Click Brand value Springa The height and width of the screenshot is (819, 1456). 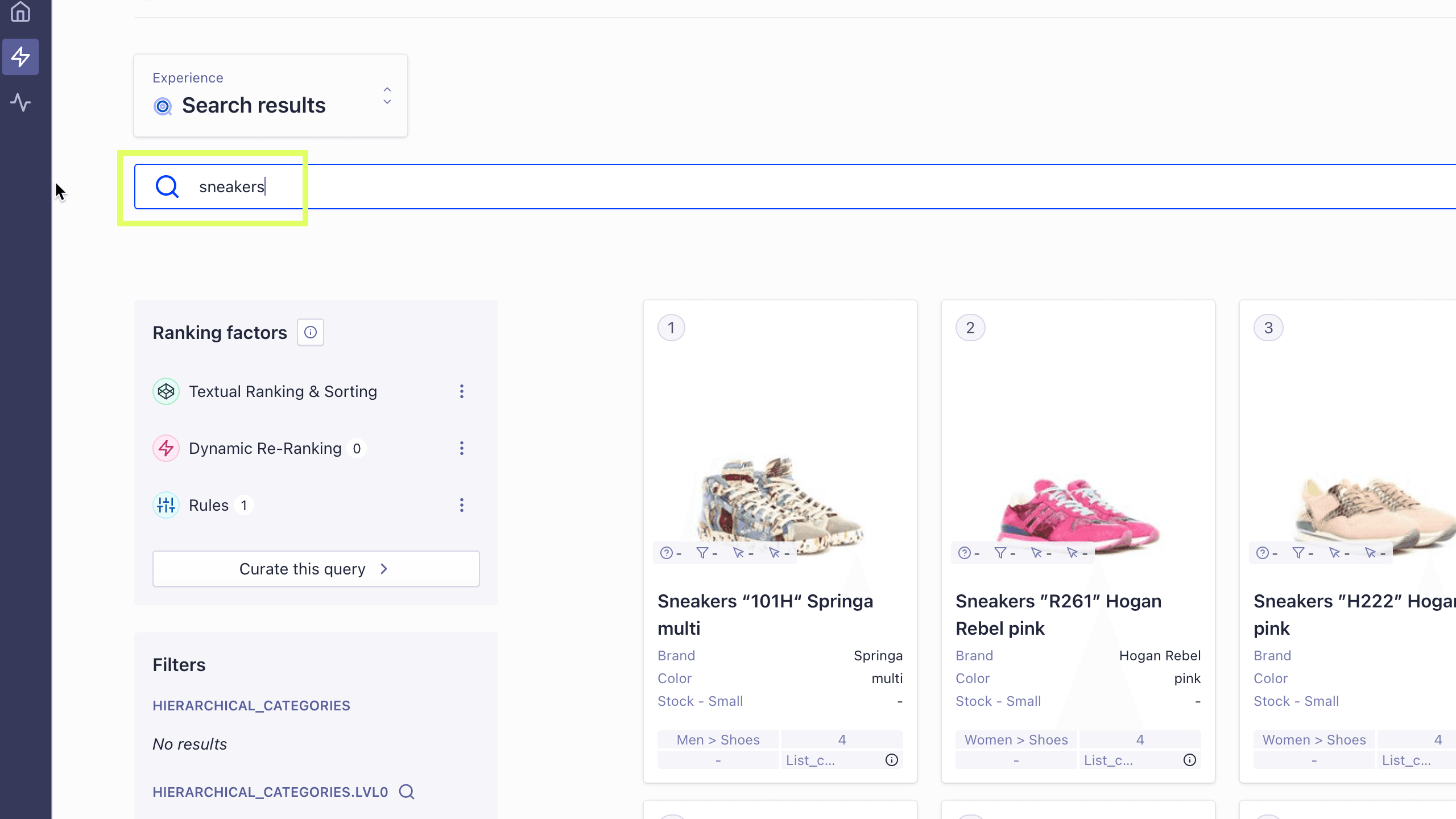tap(878, 655)
